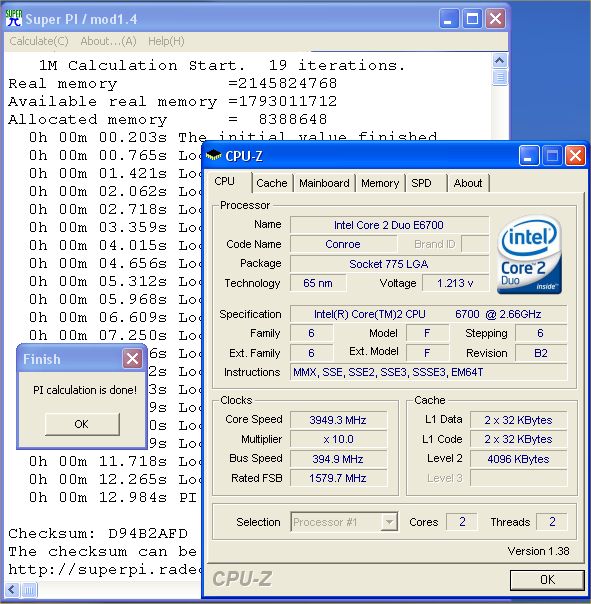Click the Name field Intel Core 2 Duo E6700
This screenshot has height=604, width=591.
pos(389,225)
